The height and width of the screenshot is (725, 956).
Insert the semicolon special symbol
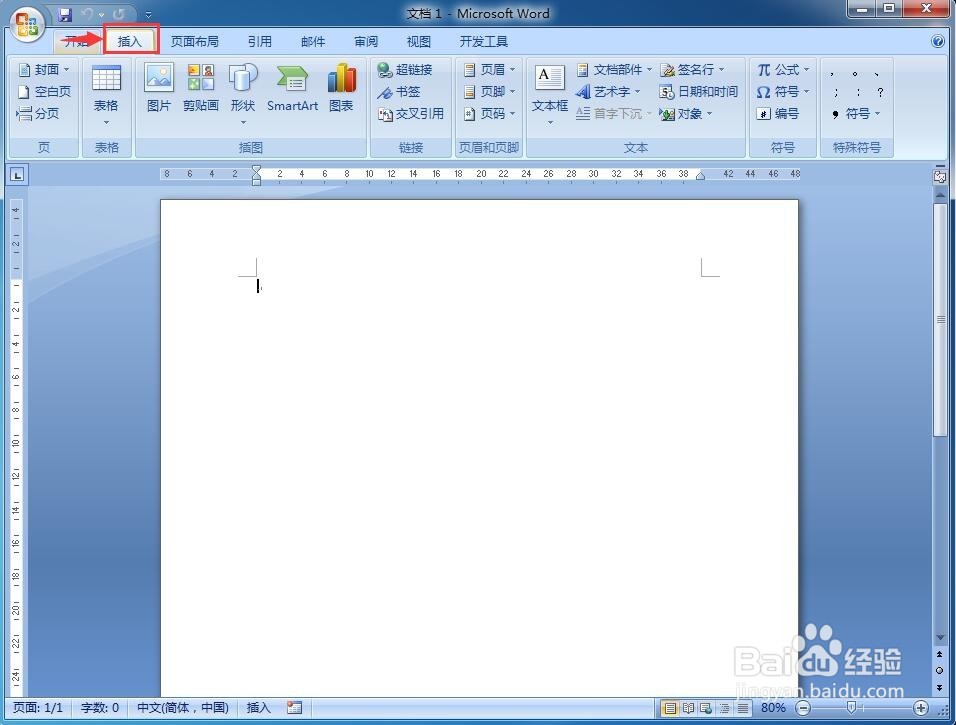click(836, 92)
